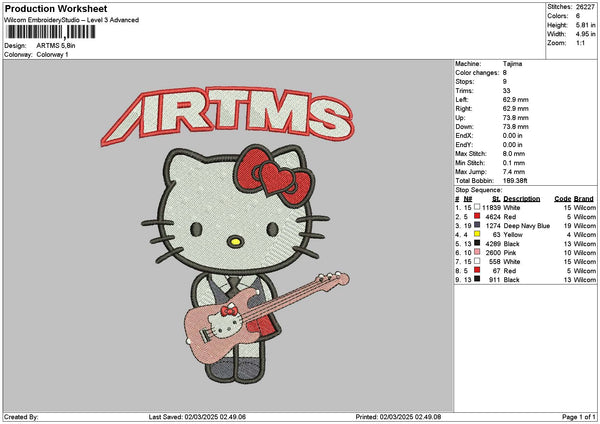Click the 'Printed: 02/03/2025 02.49.08' text
The height and width of the screenshot is (424, 600).
(398, 417)
